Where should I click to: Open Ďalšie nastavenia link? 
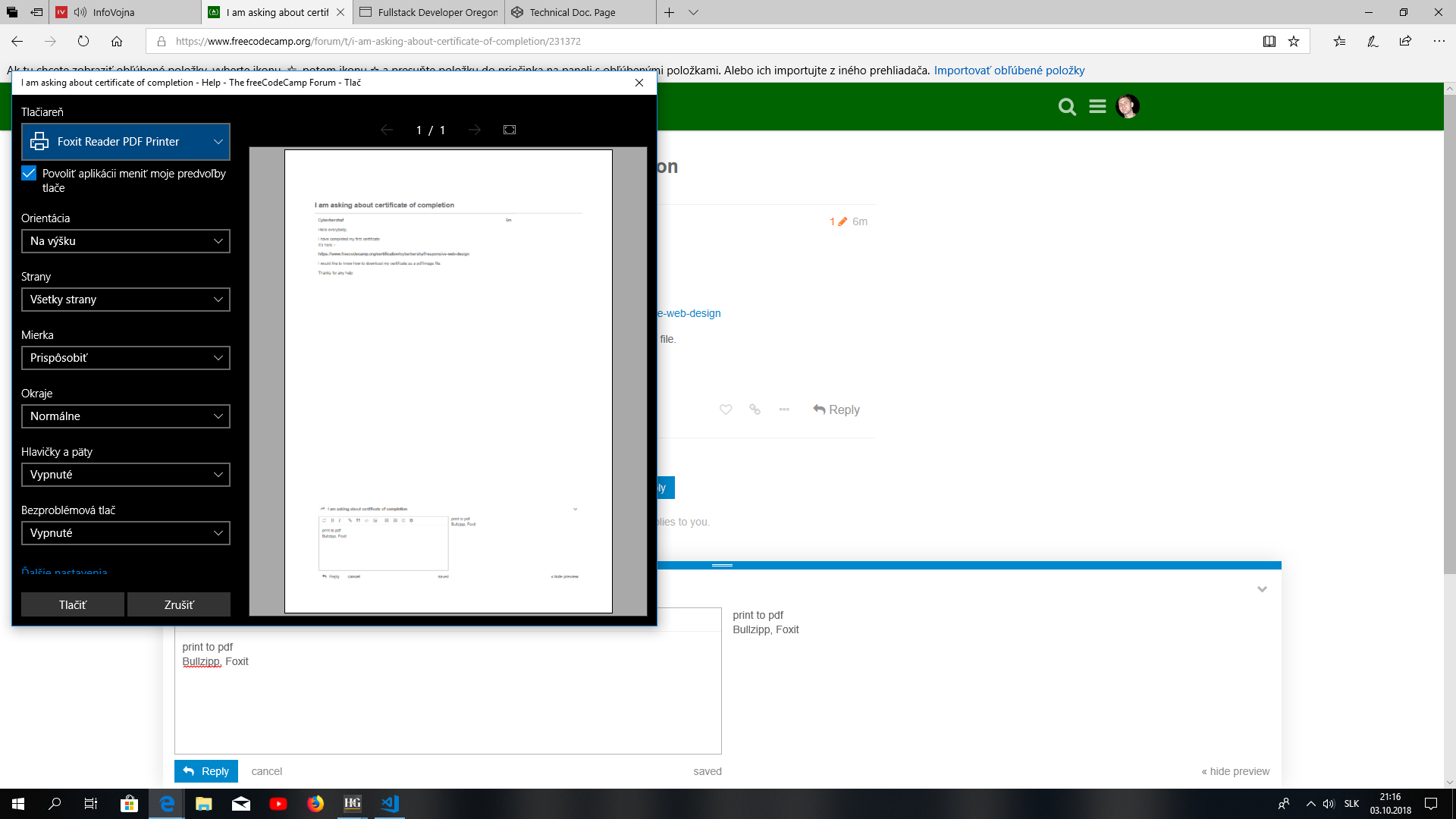point(64,572)
